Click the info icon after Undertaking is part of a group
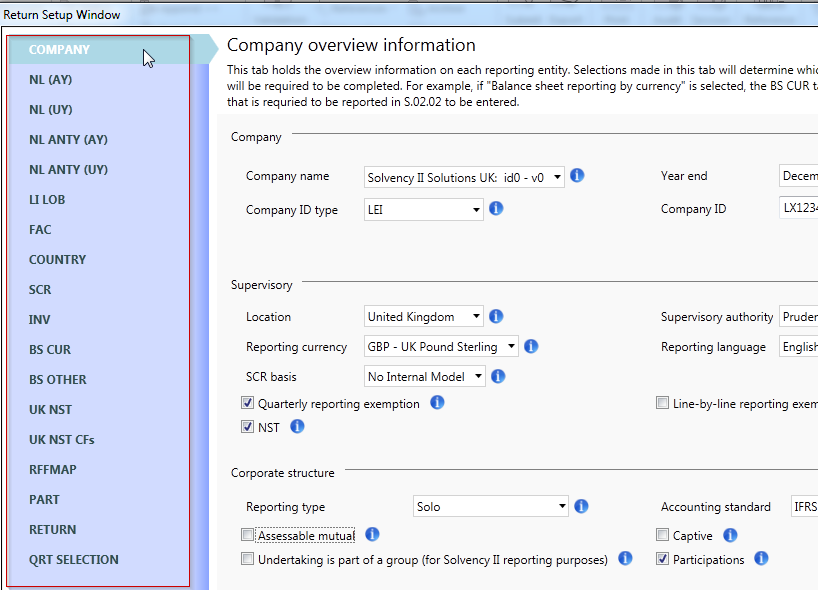Image resolution: width=818 pixels, height=590 pixels. click(x=624, y=558)
